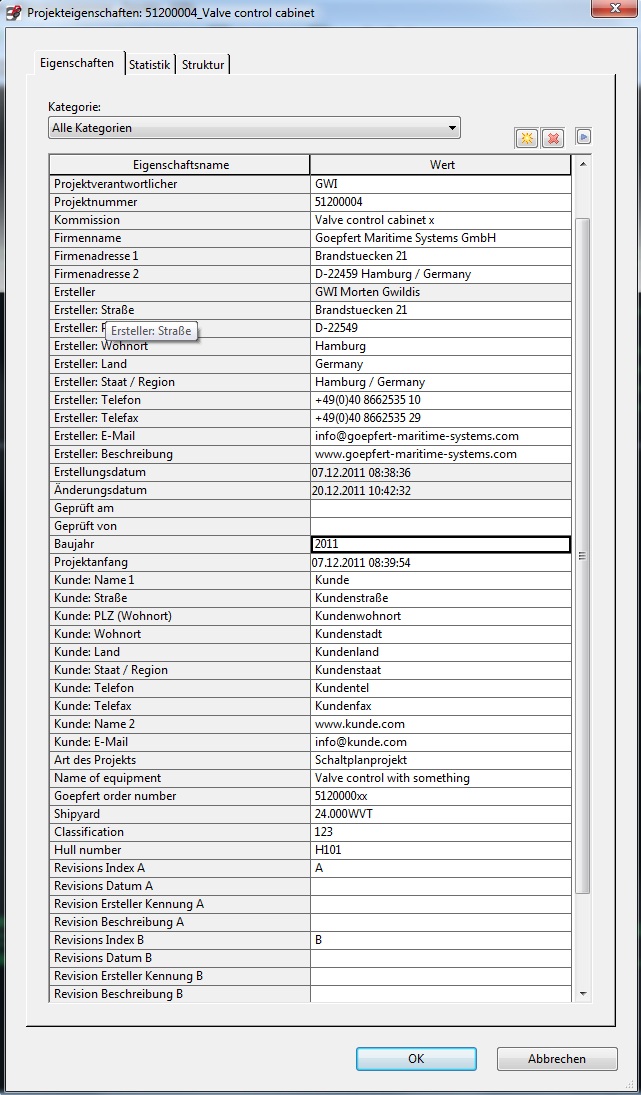Click the Änderungsdatum value cell
The height and width of the screenshot is (1095, 641).
(441, 490)
